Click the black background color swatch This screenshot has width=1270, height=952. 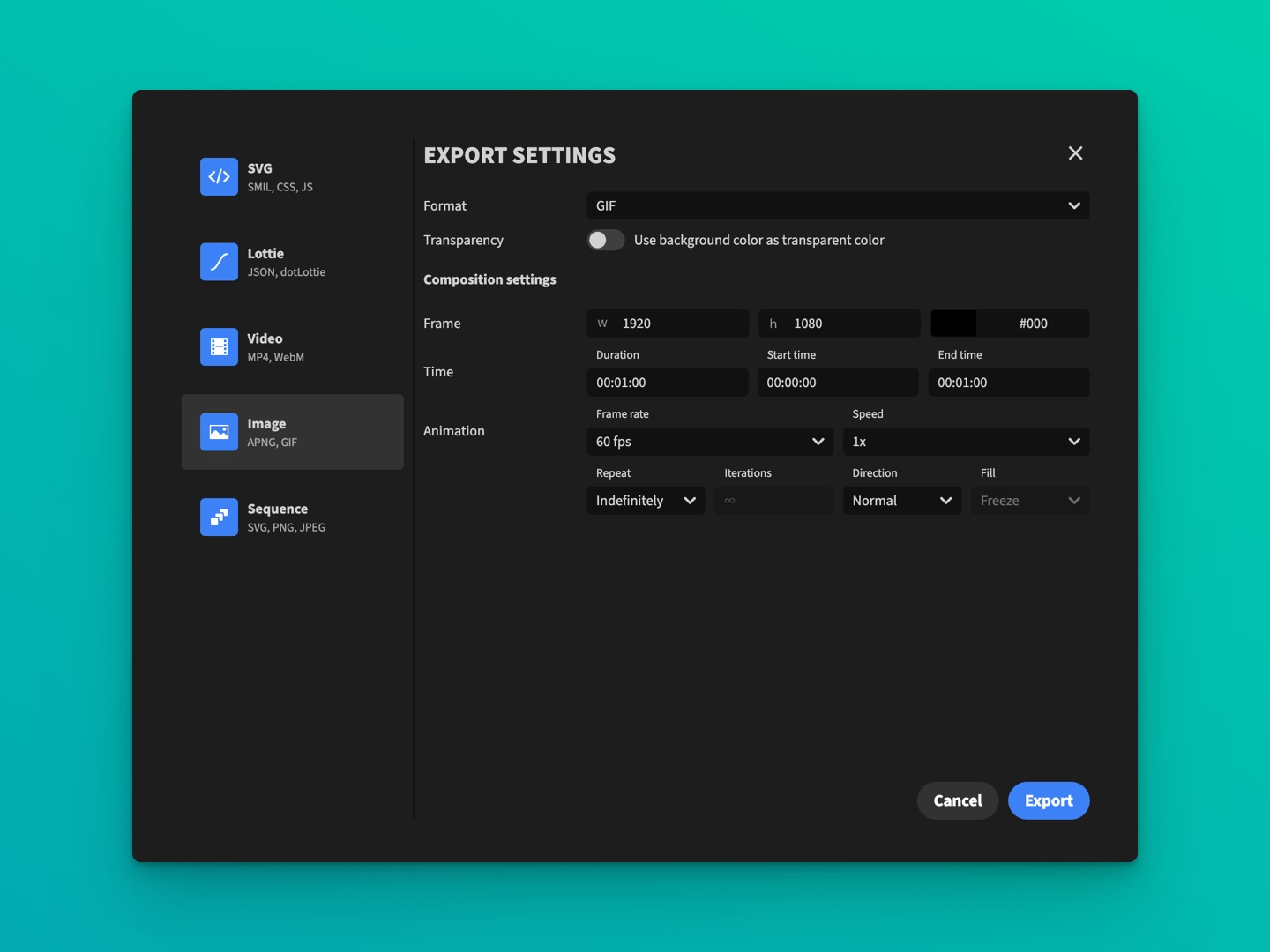[953, 324]
